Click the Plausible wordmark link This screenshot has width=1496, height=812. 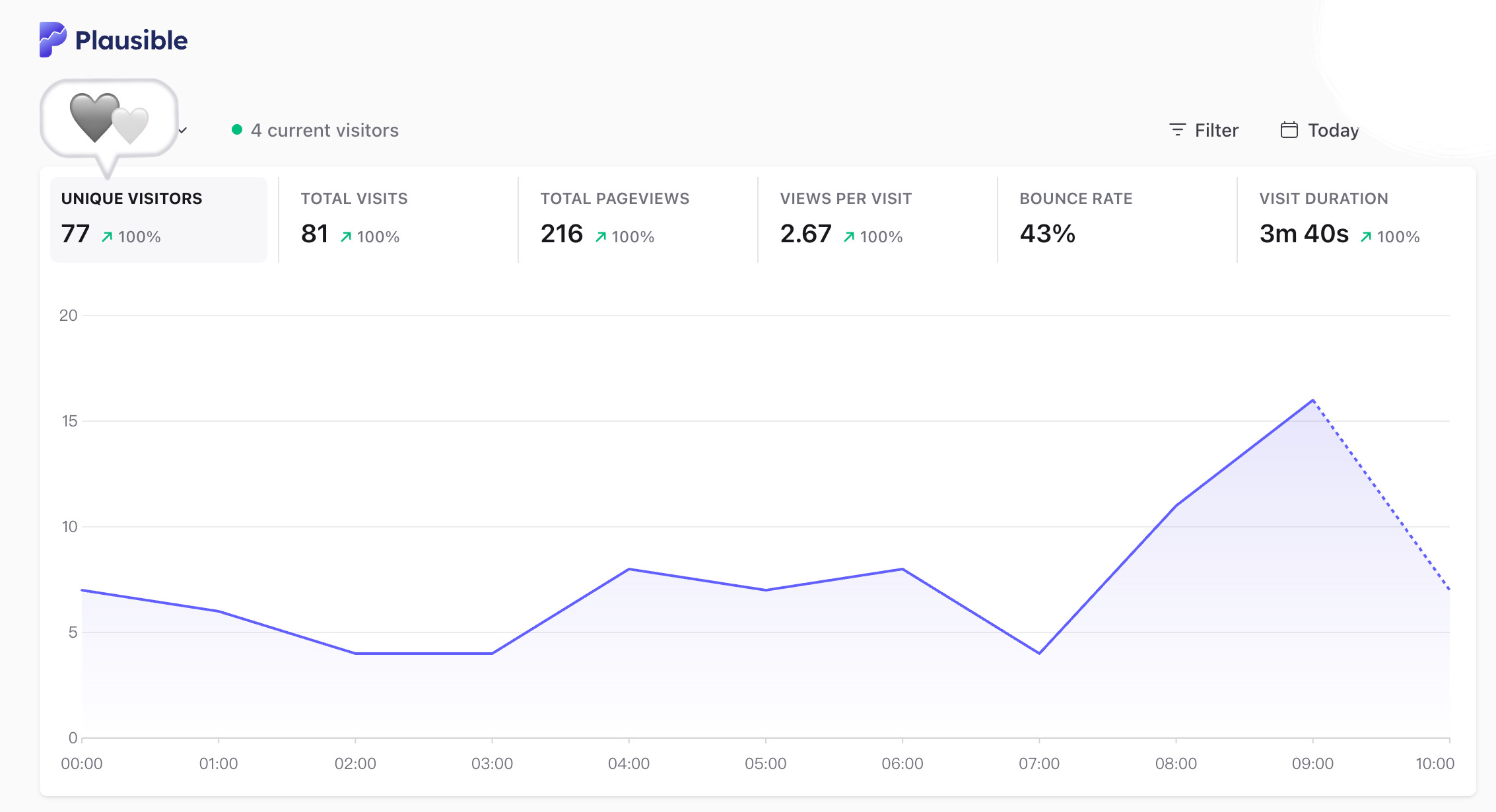pos(131,40)
